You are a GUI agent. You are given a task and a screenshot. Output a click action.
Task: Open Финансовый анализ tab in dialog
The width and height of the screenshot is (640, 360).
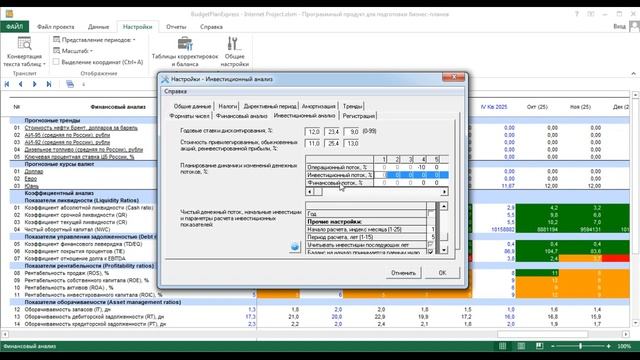[x=241, y=116]
